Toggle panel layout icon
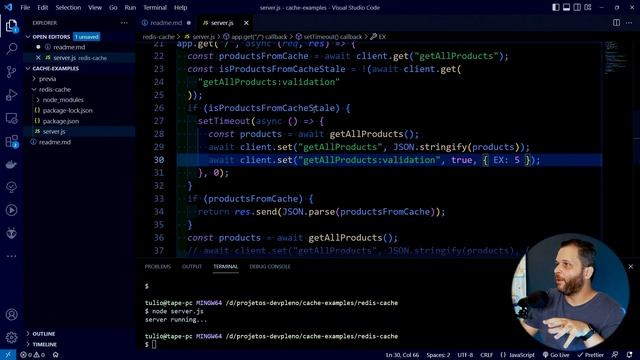This screenshot has height=360, width=640. (567, 7)
